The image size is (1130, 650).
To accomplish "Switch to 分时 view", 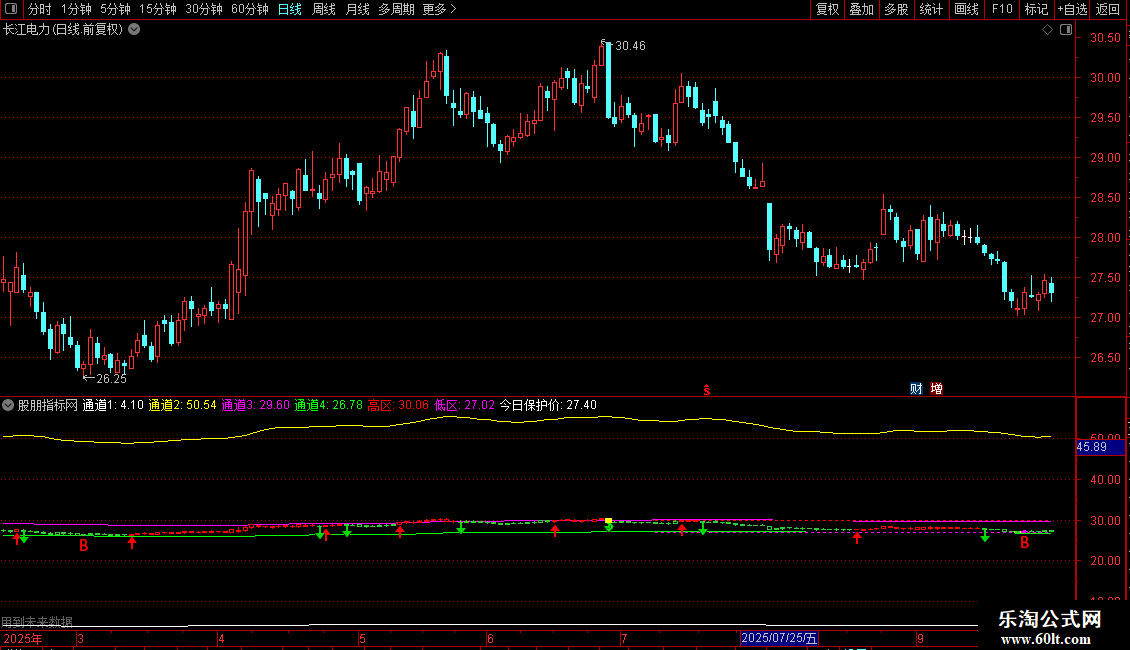I will pyautogui.click(x=40, y=9).
